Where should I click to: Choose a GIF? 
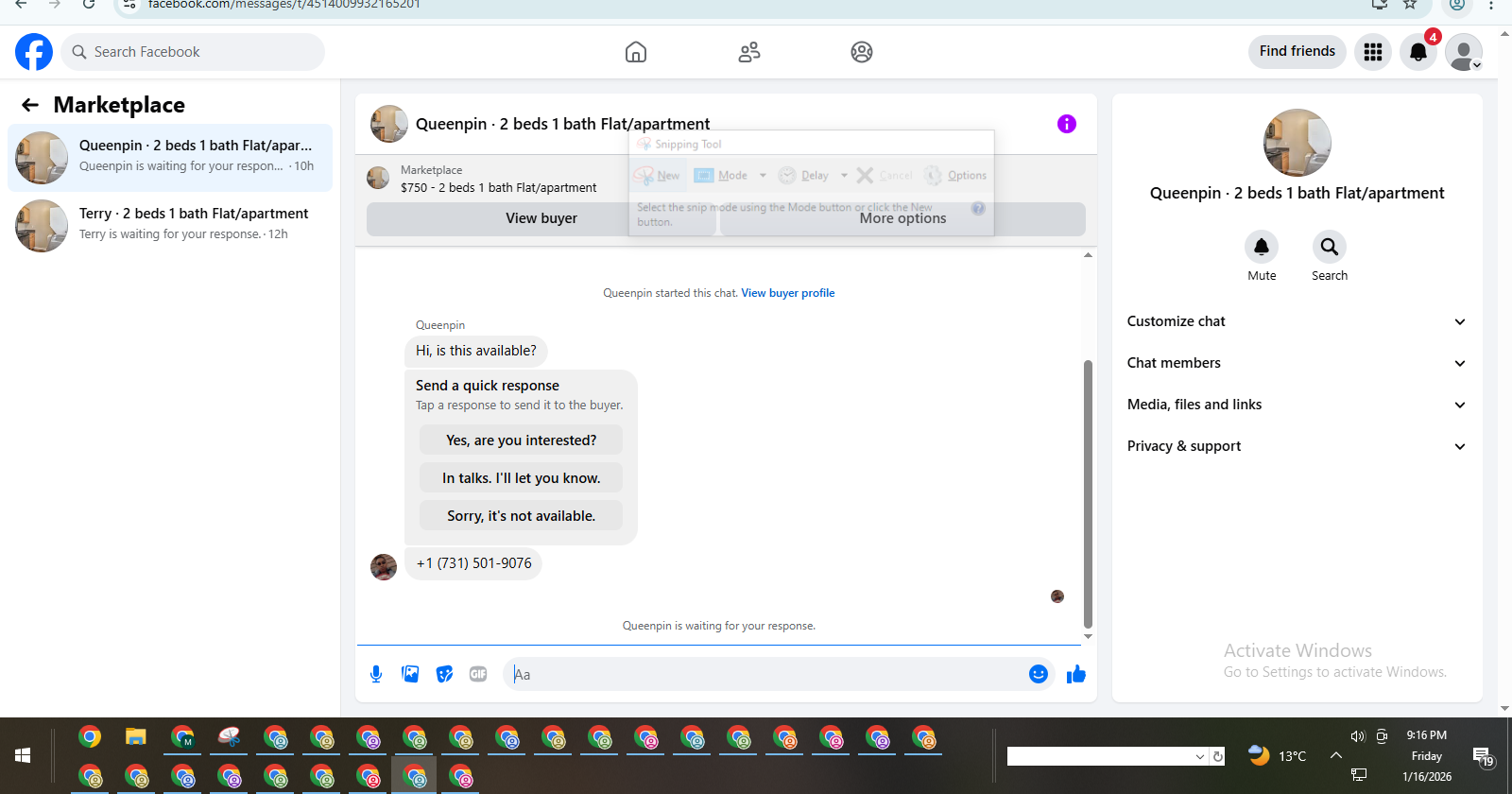478,674
